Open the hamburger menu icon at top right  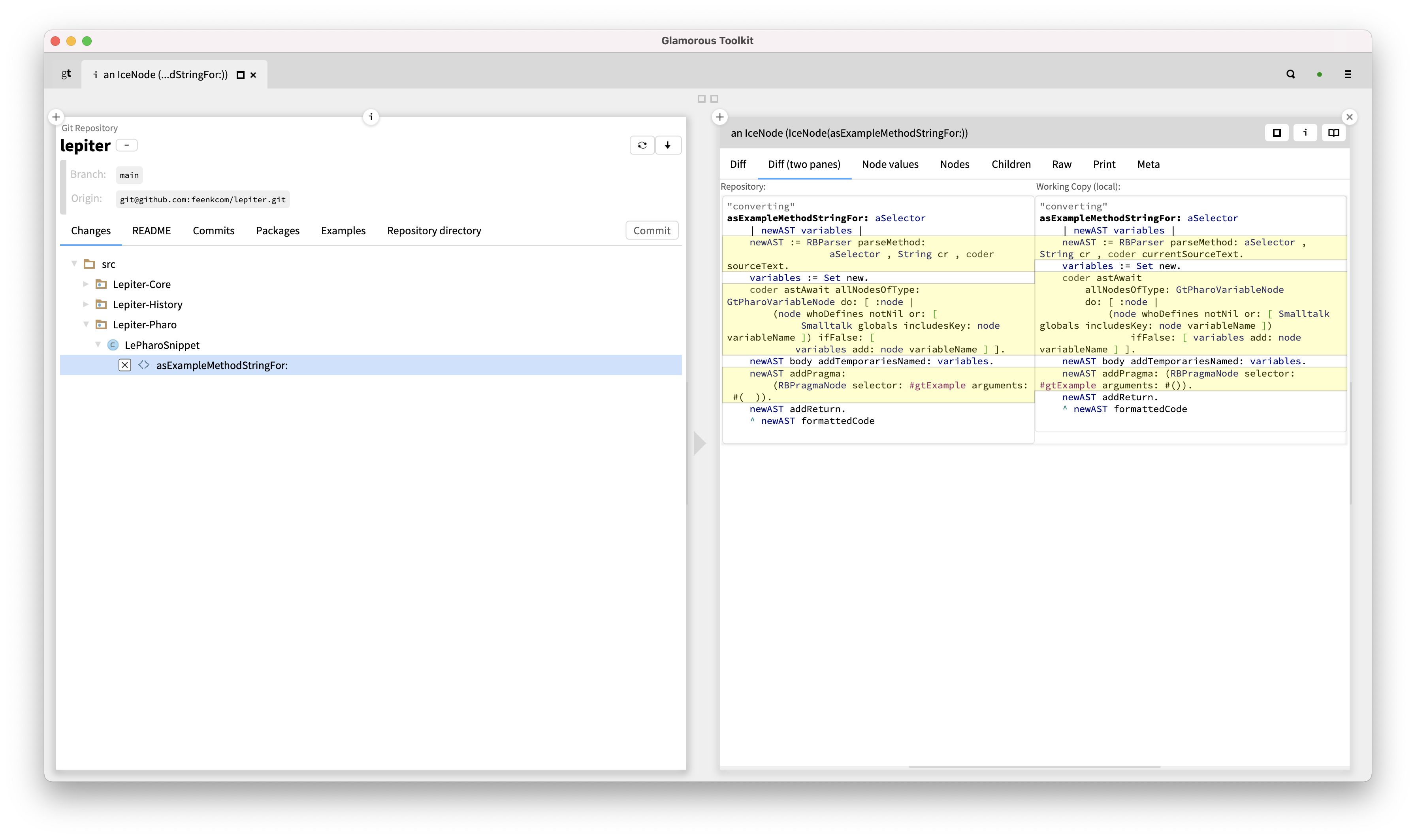tap(1348, 74)
